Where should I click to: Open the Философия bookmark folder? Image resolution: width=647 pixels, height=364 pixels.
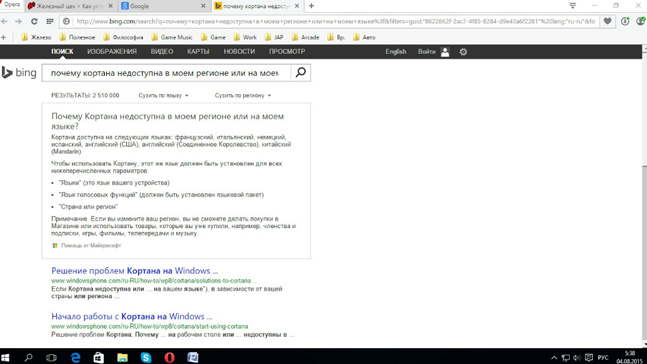[x=123, y=37]
